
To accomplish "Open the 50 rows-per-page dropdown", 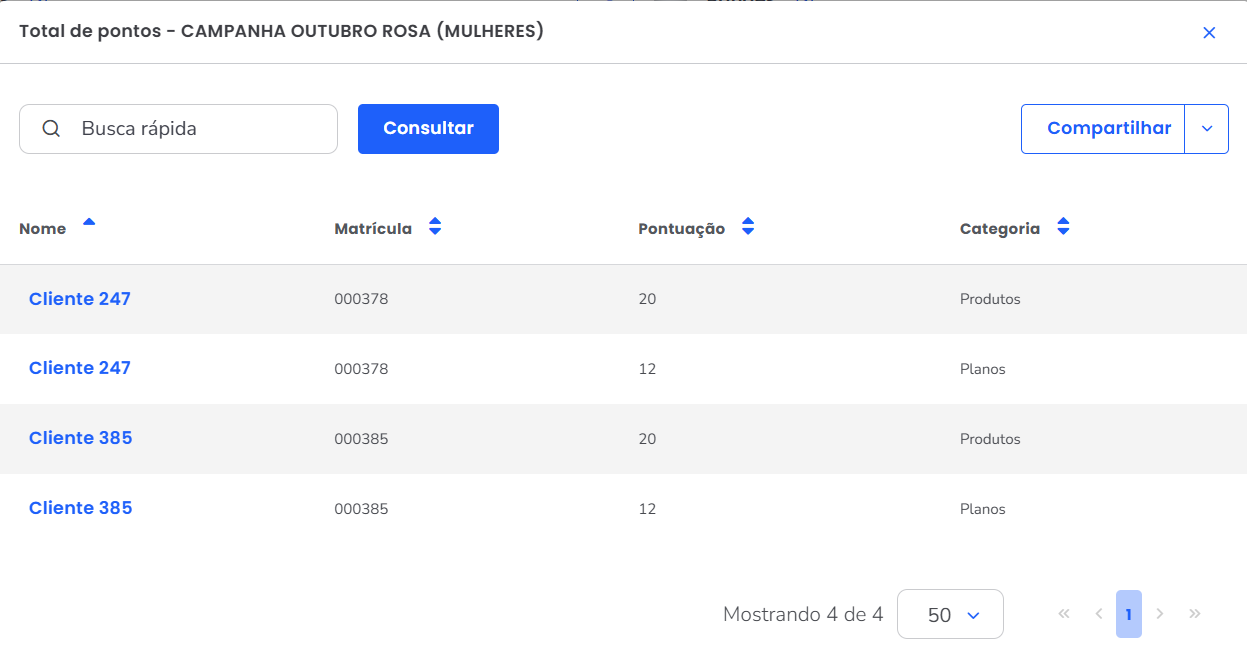I will point(950,614).
